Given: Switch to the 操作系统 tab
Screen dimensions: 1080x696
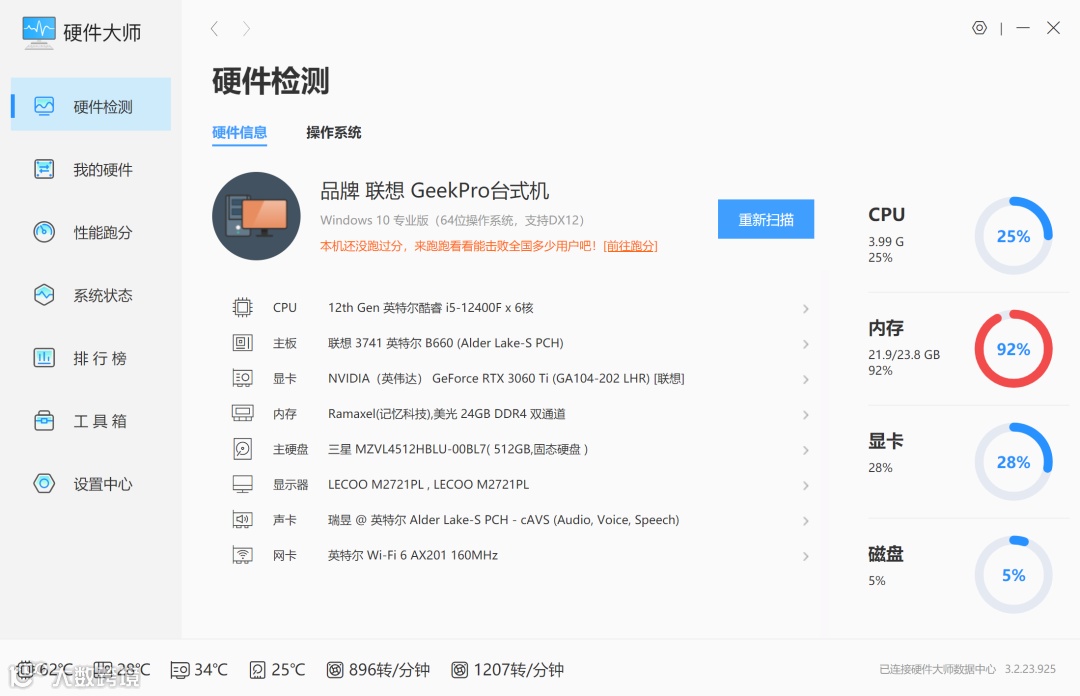Looking at the screenshot, I should [333, 132].
